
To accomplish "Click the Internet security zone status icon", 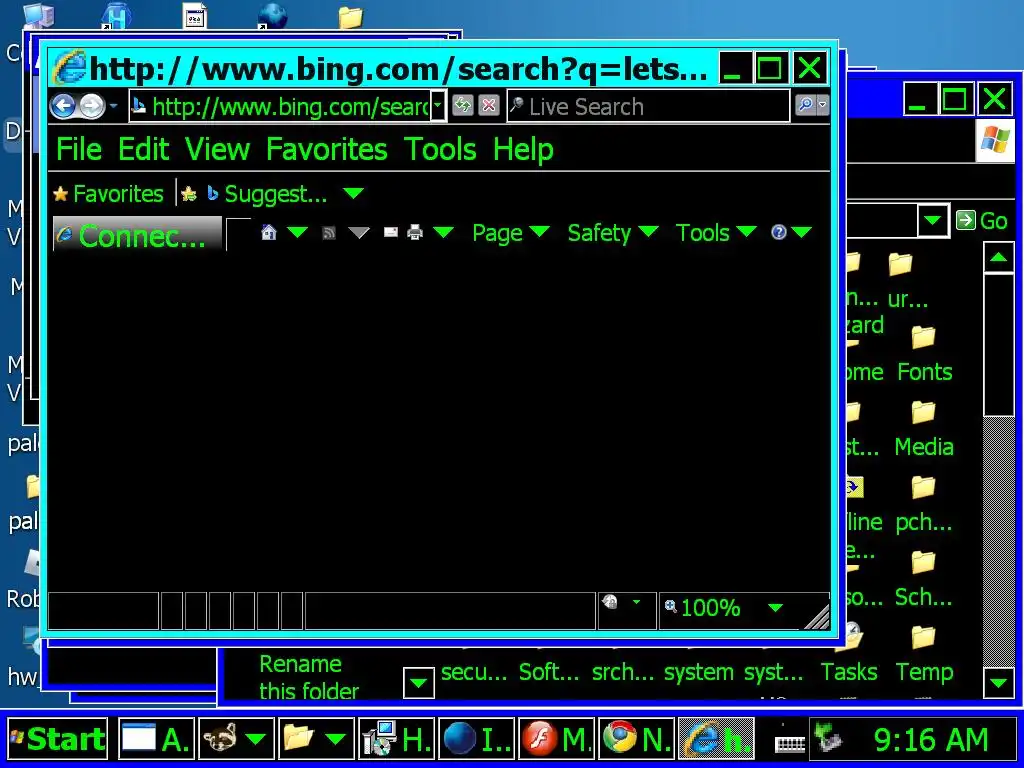I will point(610,601).
